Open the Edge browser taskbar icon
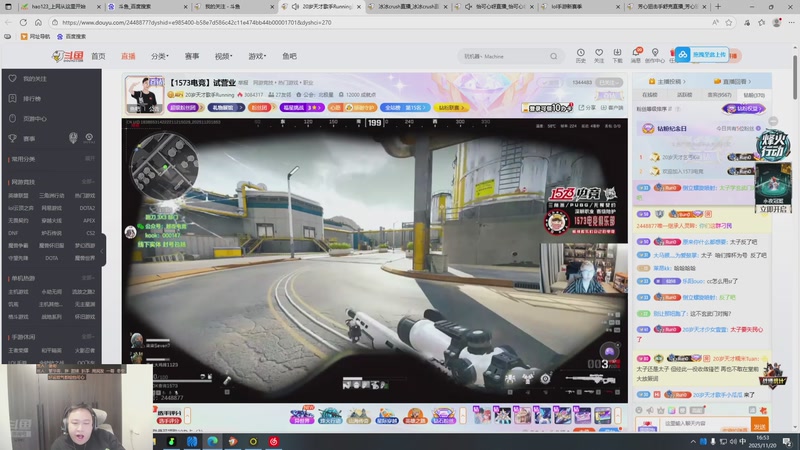Viewport: 800px width, 450px height. (x=212, y=441)
